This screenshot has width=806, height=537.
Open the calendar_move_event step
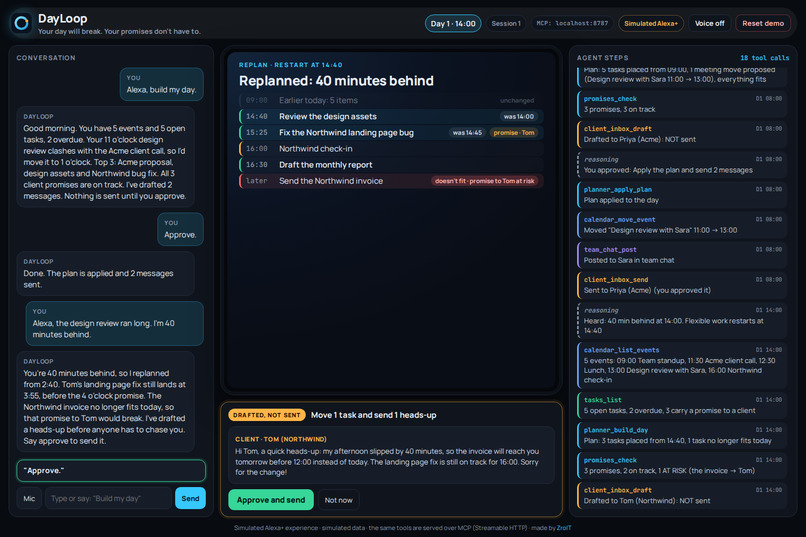coord(682,225)
